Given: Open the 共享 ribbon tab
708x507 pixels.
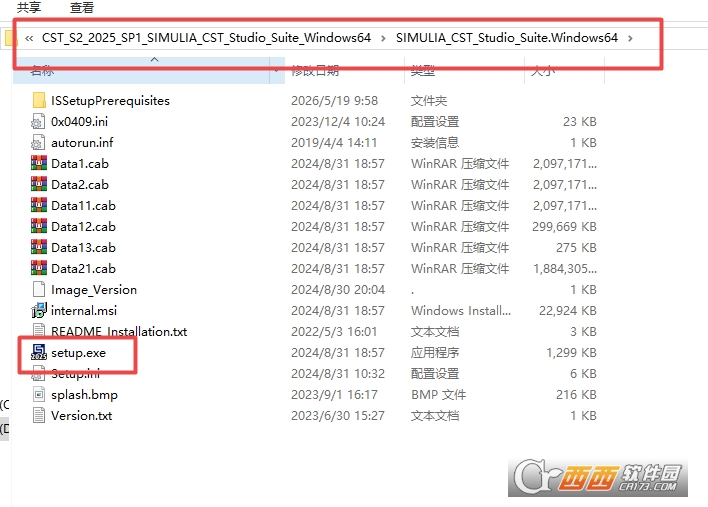Looking at the screenshot, I should [29, 7].
